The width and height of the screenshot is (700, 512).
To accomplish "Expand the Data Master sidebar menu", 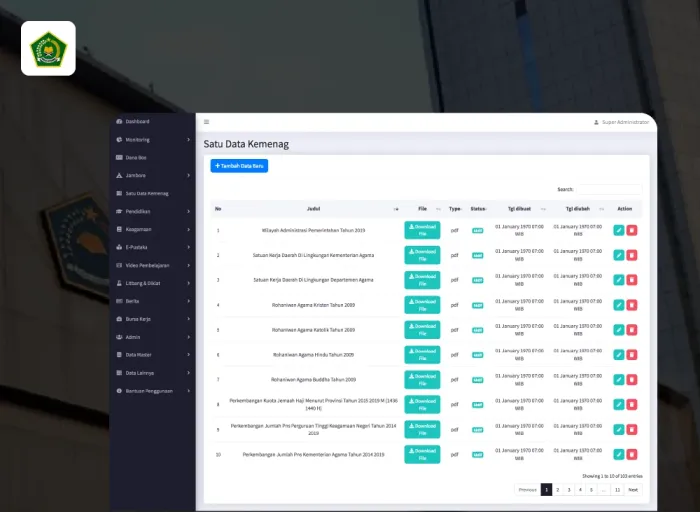I will pyautogui.click(x=153, y=355).
